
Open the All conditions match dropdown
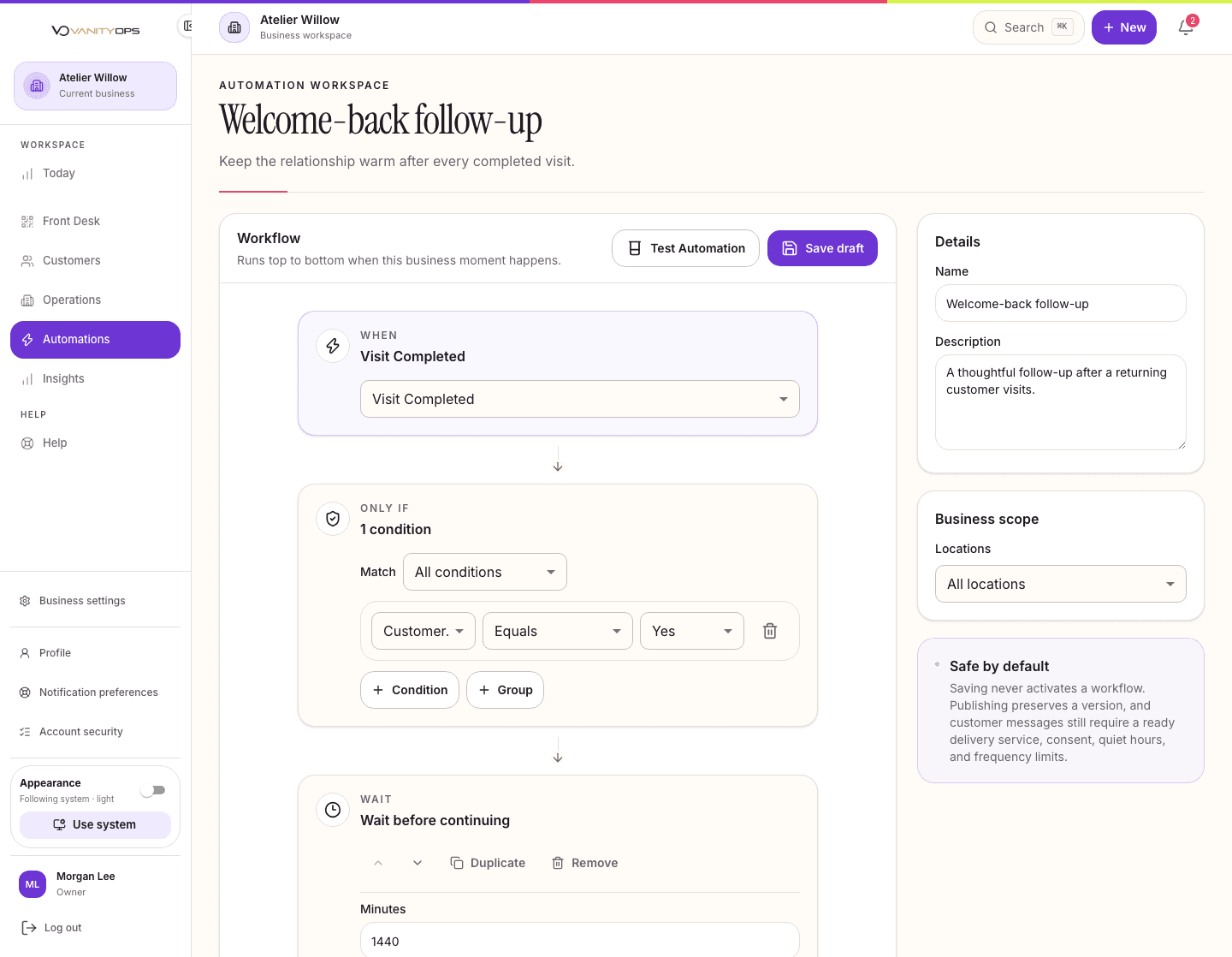point(485,572)
